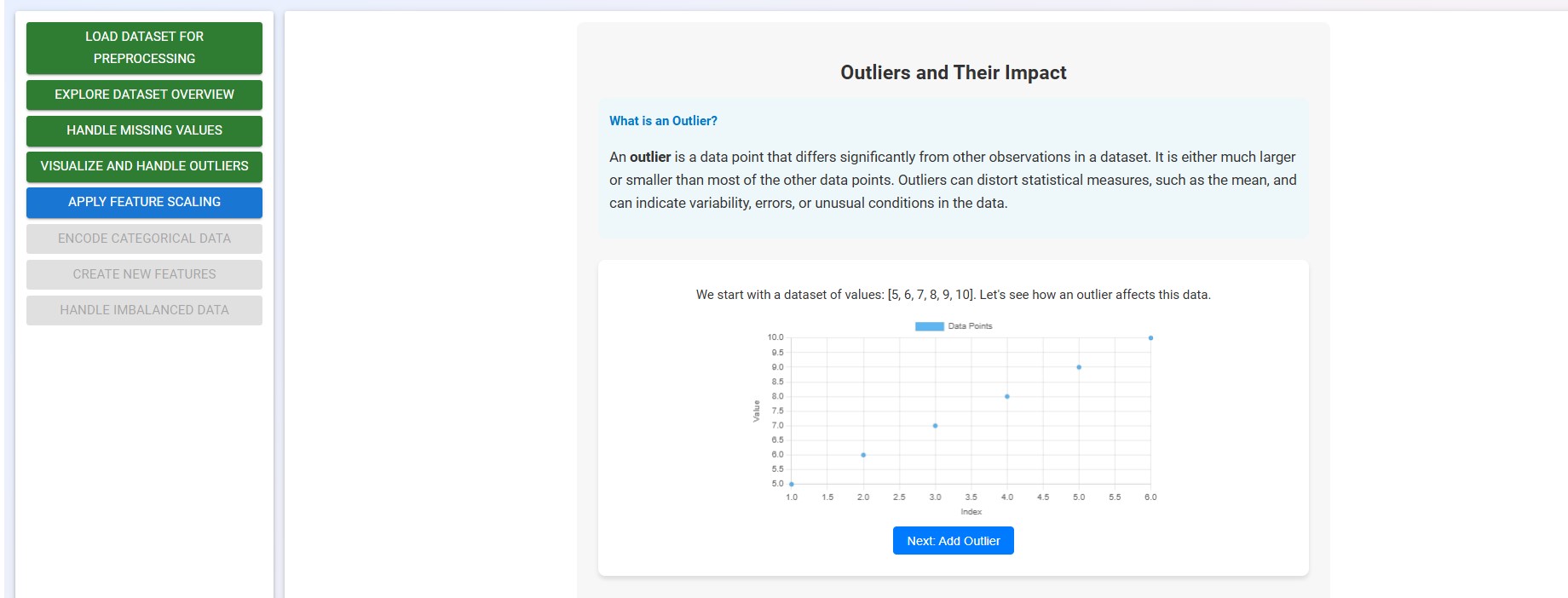Click the Handle Imbalanced Data sidebar item
The height and width of the screenshot is (598, 1568).
[x=143, y=310]
